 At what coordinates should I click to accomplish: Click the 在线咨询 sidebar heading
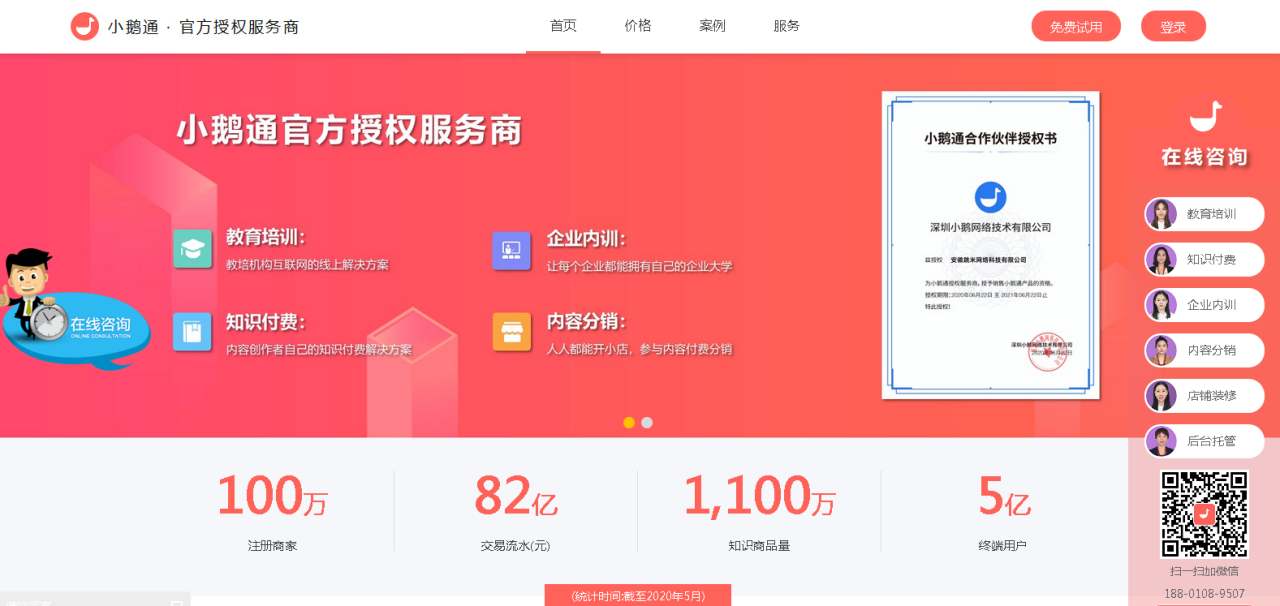pos(1204,157)
